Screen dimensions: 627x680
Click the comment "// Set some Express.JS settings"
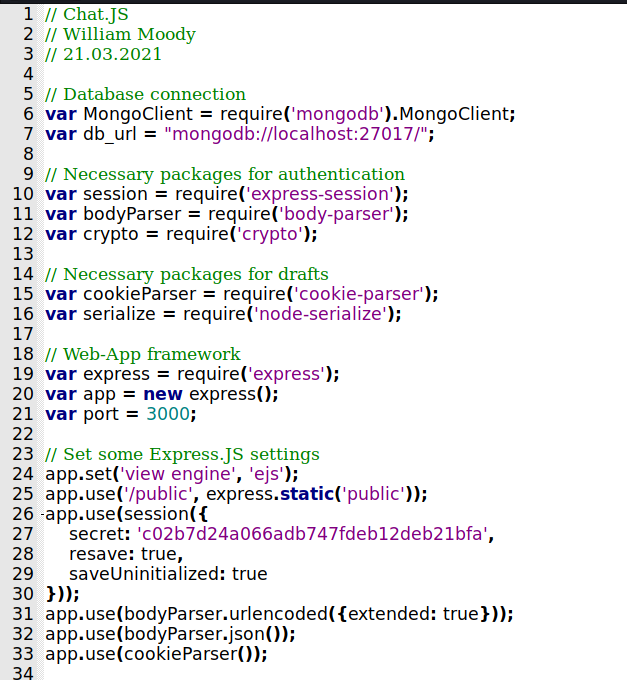(182, 454)
